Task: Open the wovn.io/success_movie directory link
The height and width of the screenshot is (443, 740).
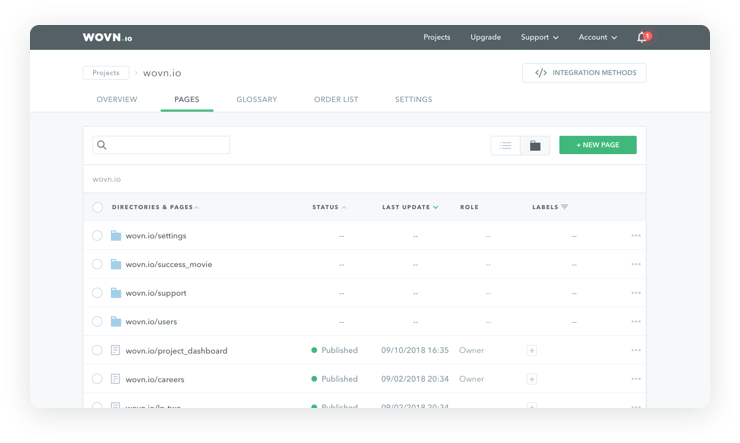Action: pos(169,265)
